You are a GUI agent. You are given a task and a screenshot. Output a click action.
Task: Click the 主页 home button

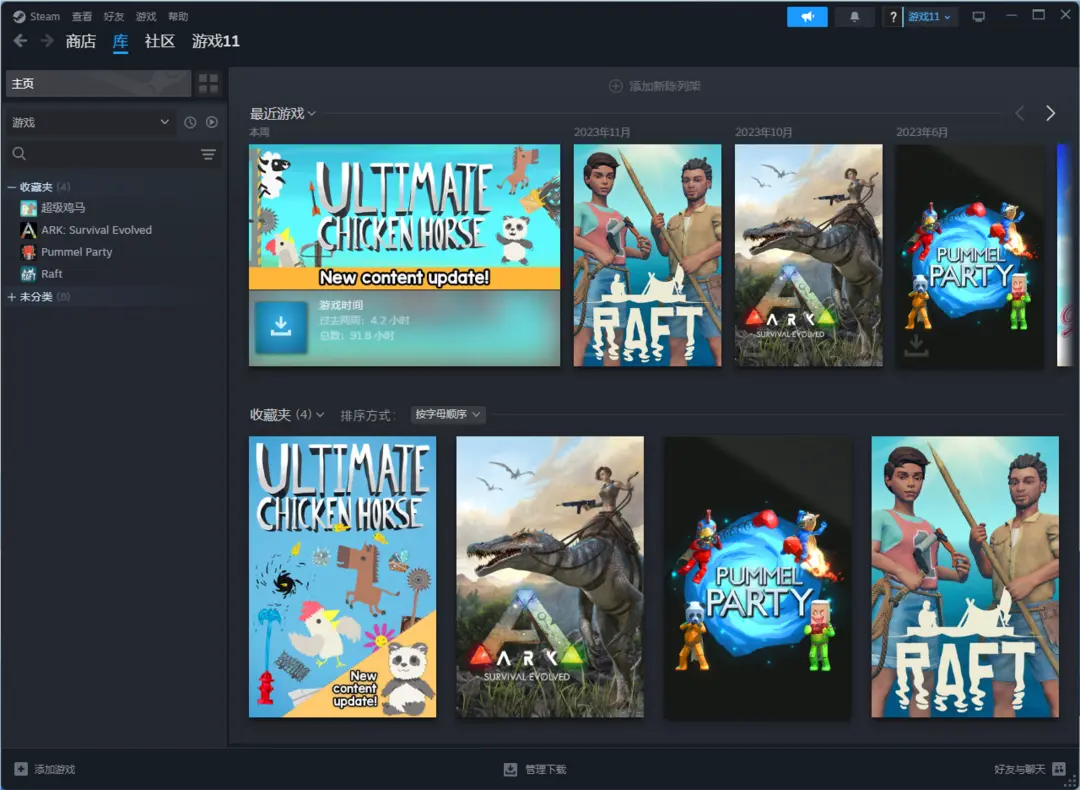tap(98, 83)
